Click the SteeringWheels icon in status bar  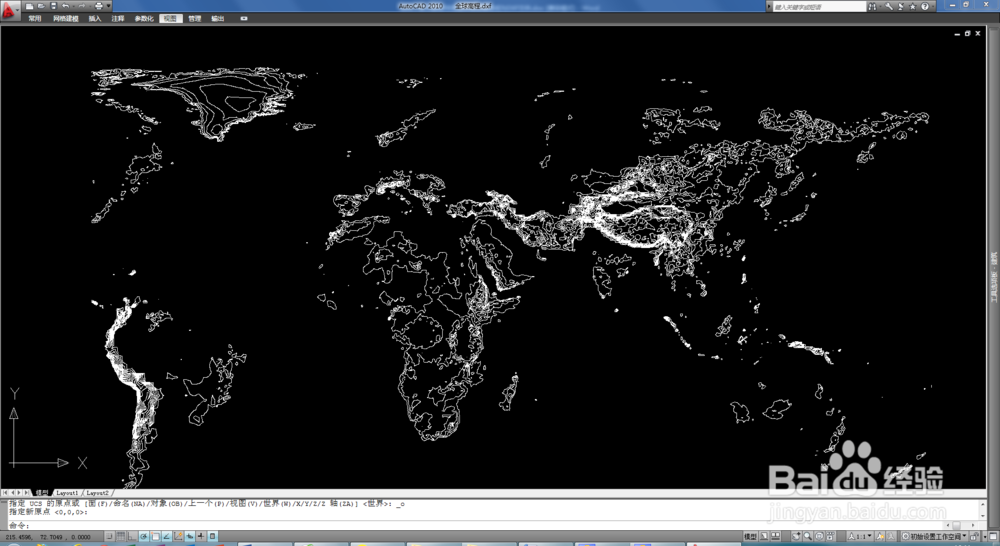coord(820,537)
